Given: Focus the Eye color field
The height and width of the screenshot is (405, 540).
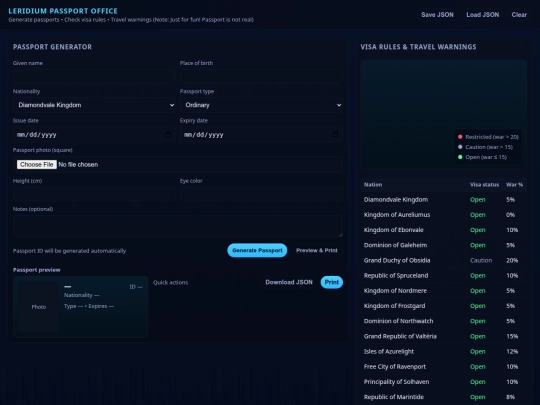Looking at the screenshot, I should pos(261,194).
